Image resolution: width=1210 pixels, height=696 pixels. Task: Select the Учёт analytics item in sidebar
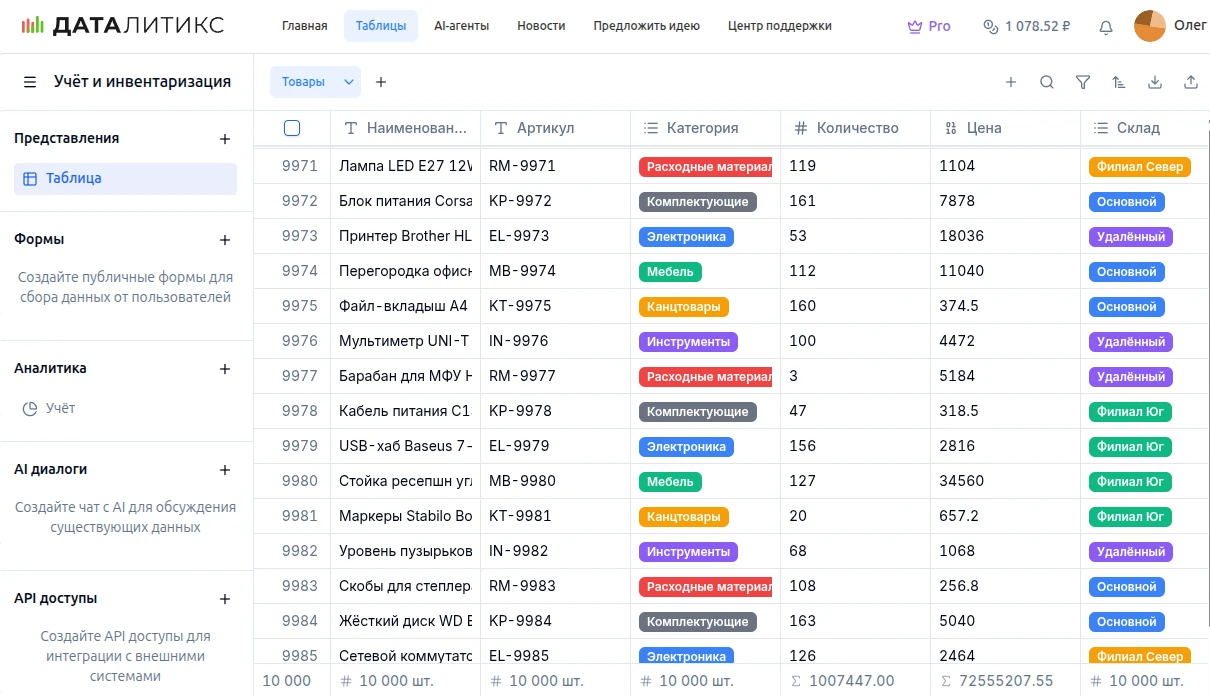pos(60,408)
